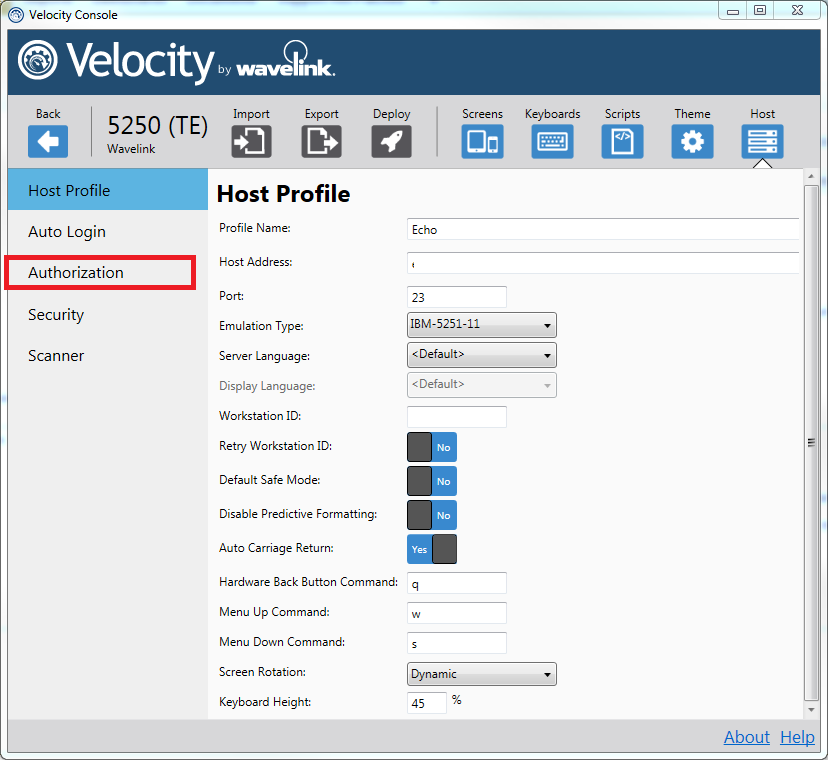
Task: Adjust the Keyboard Height percentage value
Action: click(427, 703)
